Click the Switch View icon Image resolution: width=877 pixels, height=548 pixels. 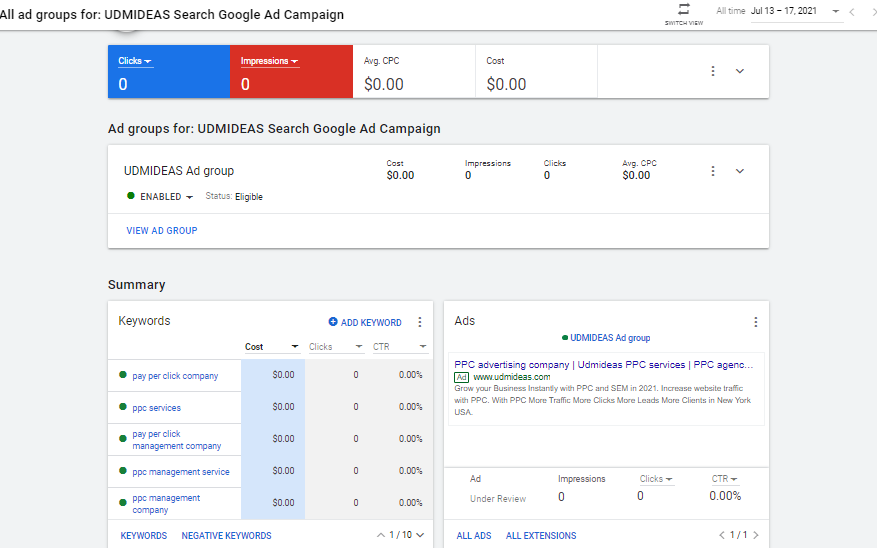pos(684,9)
